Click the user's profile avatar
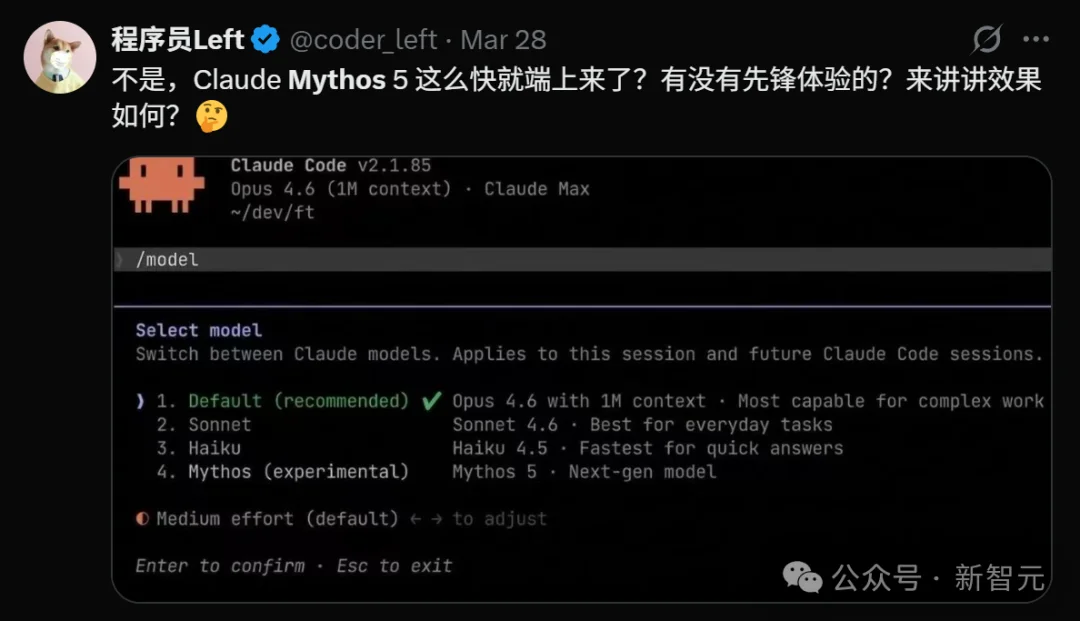This screenshot has width=1080, height=621. tap(60, 57)
